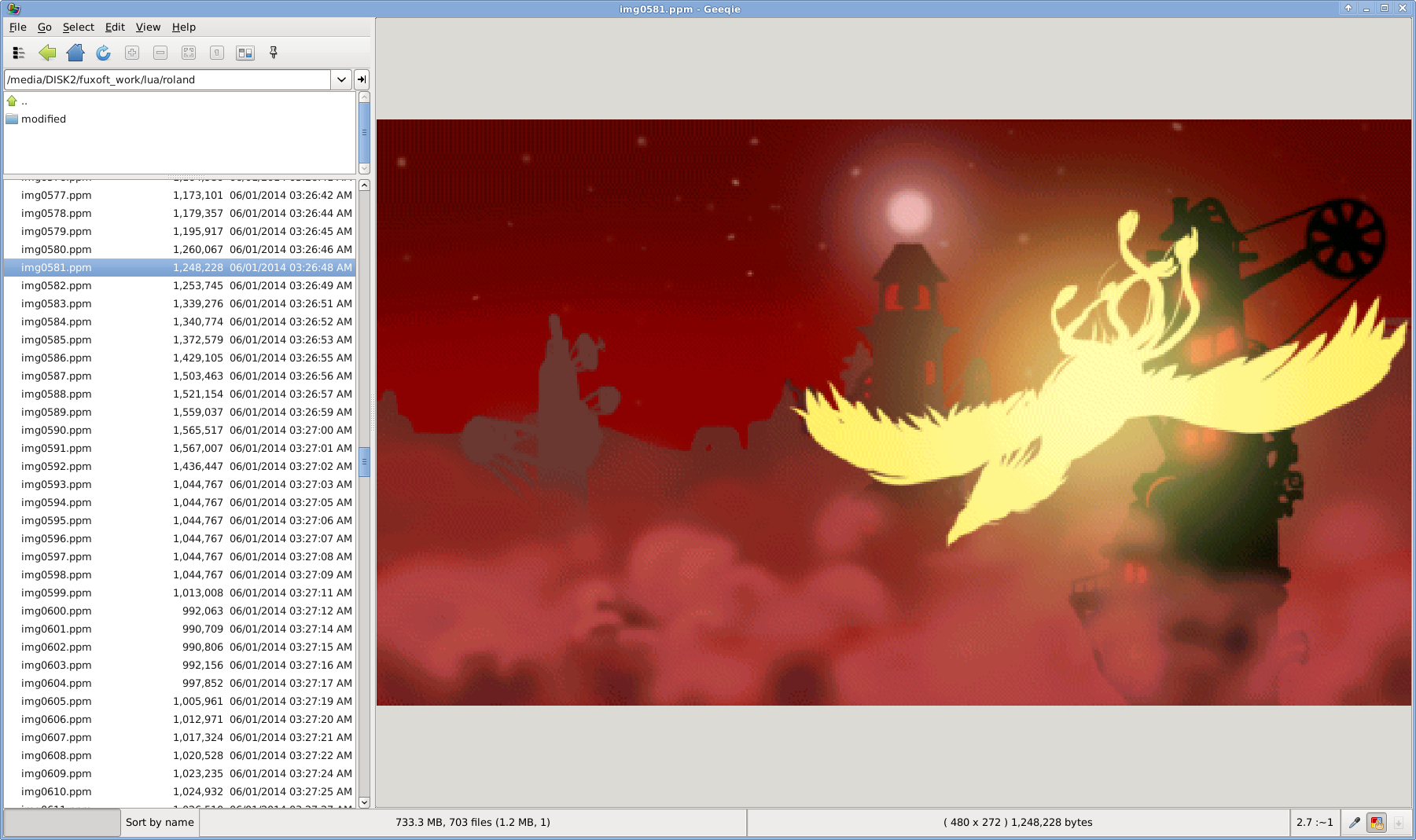Go to the home folder icon
The image size is (1416, 840).
[x=75, y=53]
